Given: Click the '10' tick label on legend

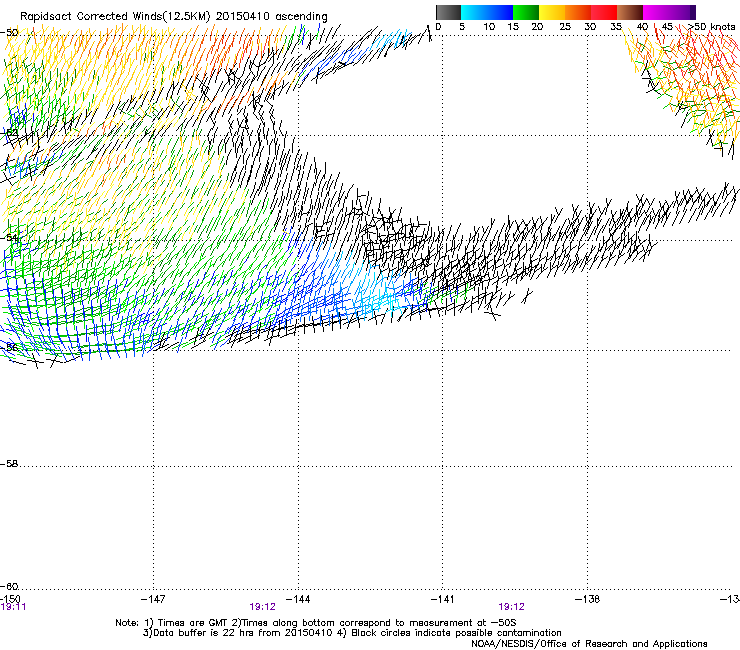Looking at the screenshot, I should tap(489, 27).
